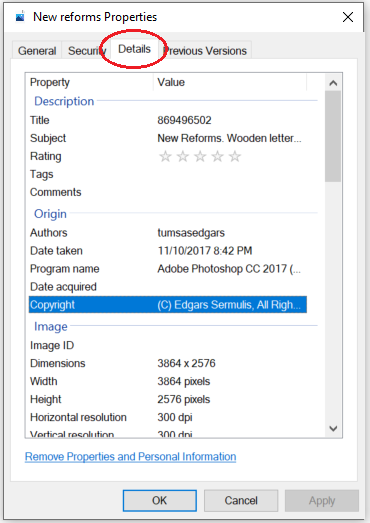
Task: Select the Rating property label
Action: tap(46, 156)
